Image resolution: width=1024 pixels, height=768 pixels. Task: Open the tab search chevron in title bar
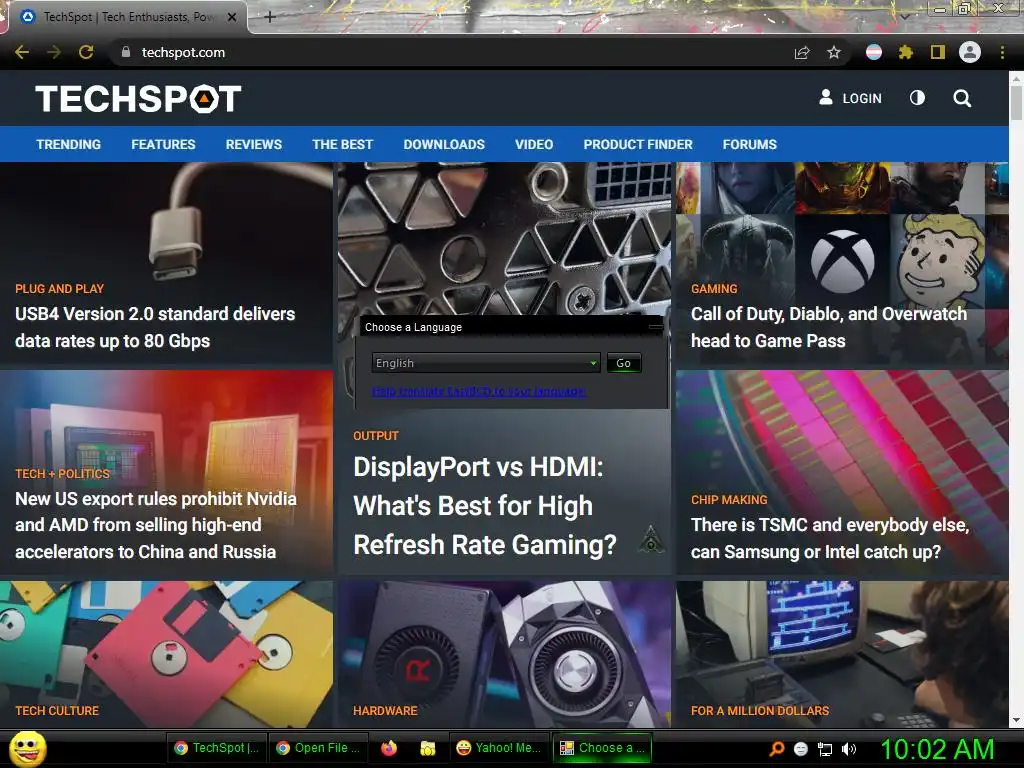tap(904, 16)
